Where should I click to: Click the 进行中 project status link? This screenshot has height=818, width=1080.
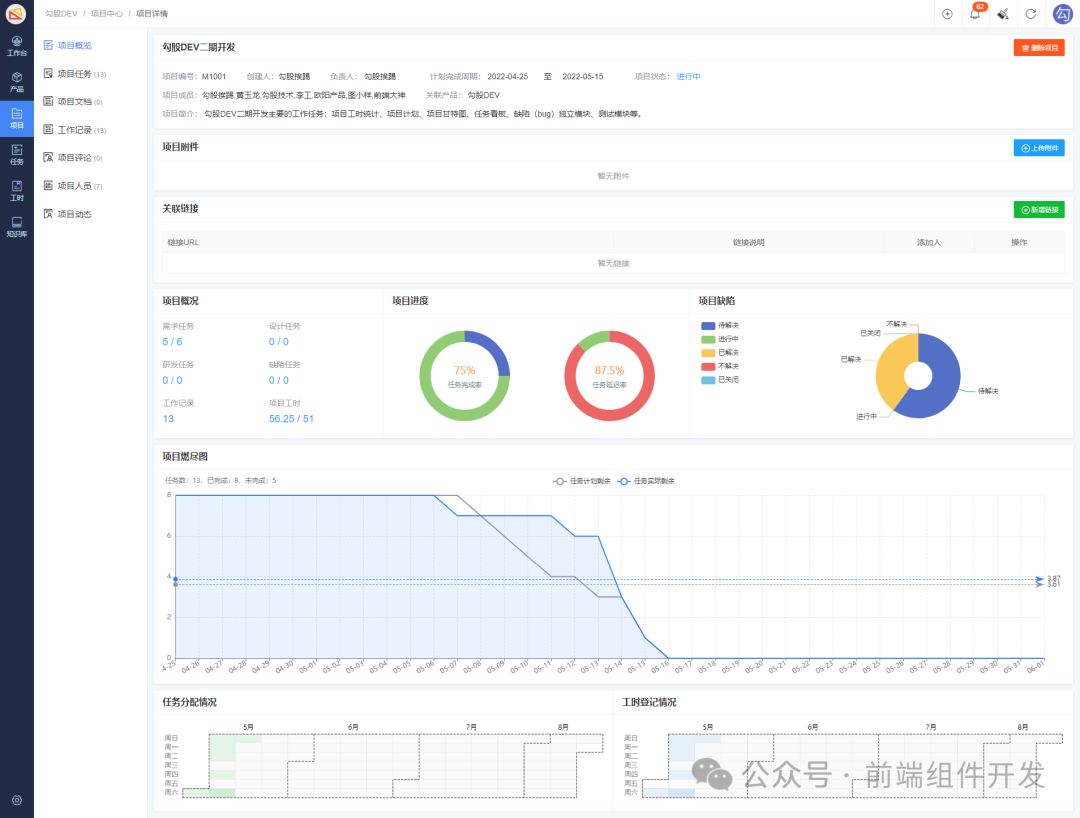coord(688,76)
